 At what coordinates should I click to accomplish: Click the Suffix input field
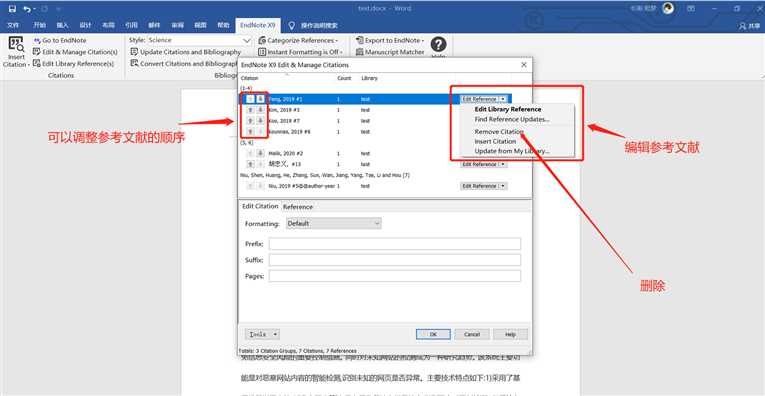click(x=395, y=260)
